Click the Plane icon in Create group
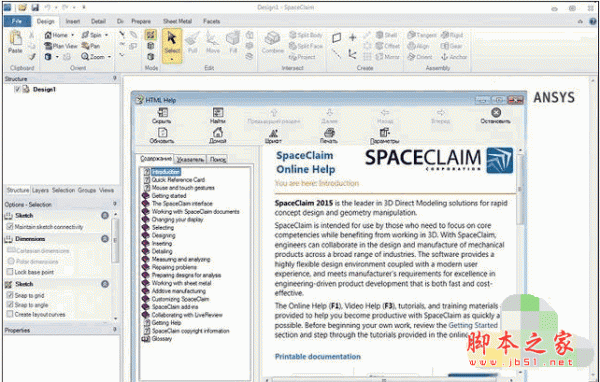The height and width of the screenshot is (382, 600). click(336, 38)
